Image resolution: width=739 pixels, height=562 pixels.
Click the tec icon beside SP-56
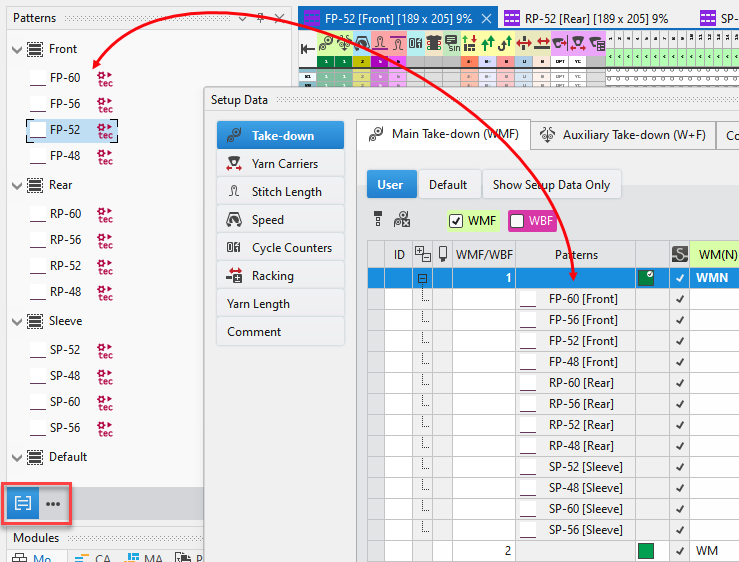pos(105,429)
